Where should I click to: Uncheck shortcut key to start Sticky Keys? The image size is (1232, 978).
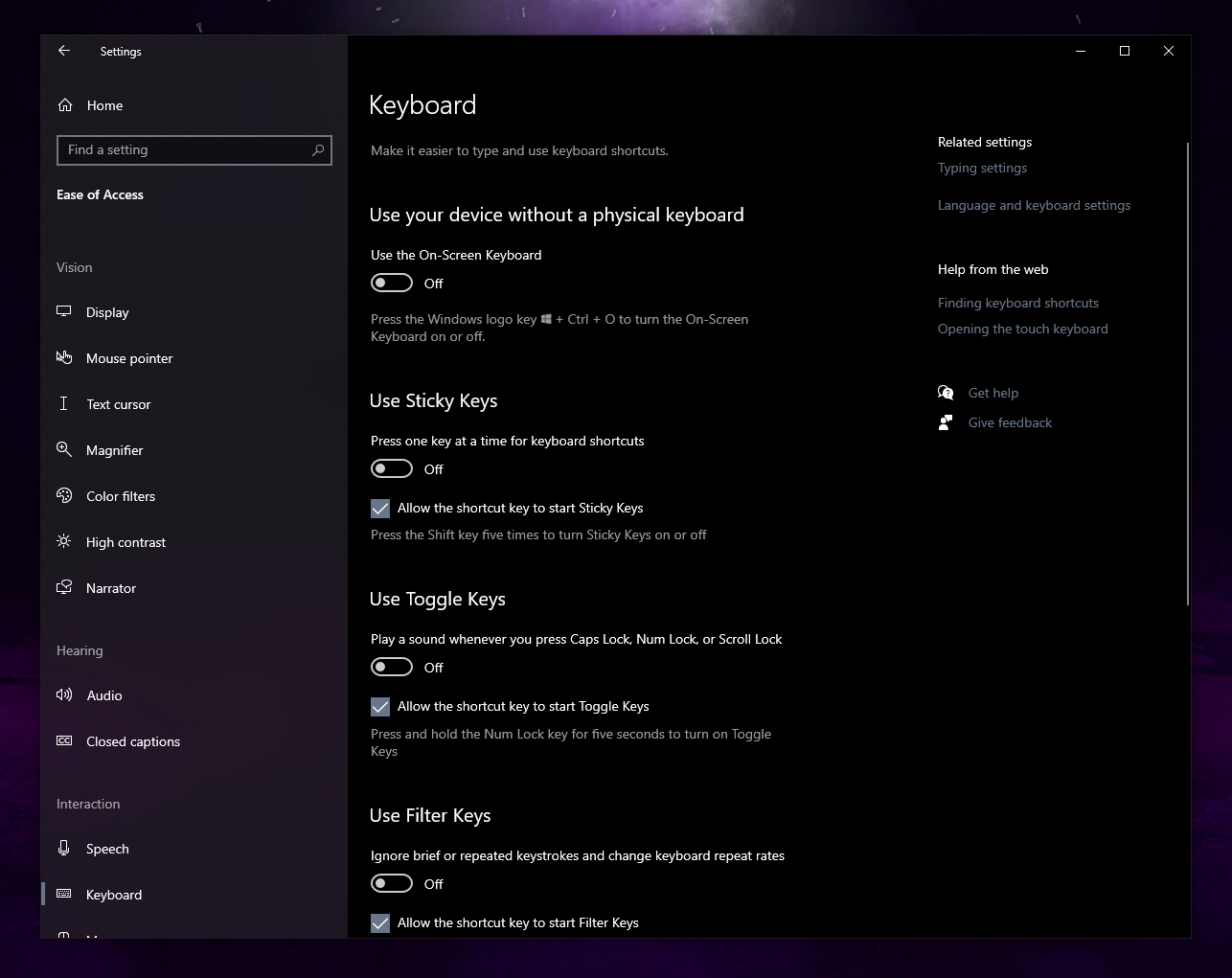coord(380,509)
